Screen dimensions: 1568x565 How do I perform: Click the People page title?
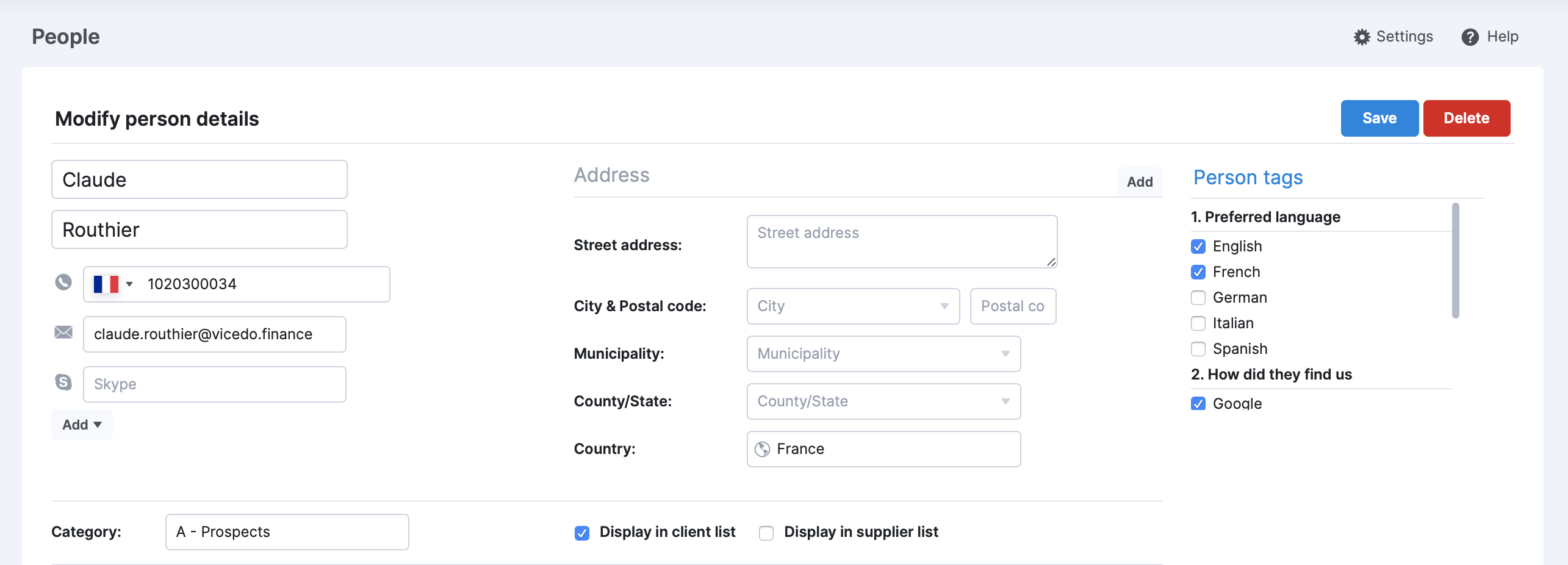[x=66, y=37]
